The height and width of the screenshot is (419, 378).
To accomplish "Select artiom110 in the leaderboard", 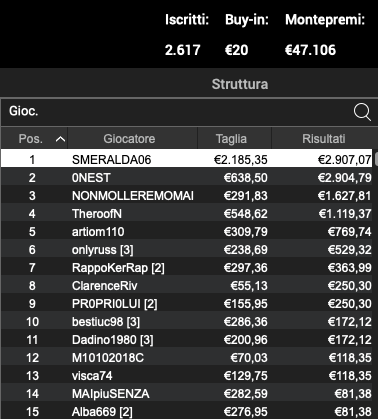I will 187,231.
